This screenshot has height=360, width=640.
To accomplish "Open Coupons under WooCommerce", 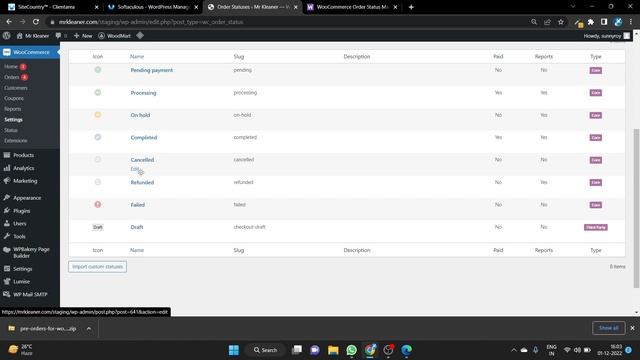I will point(14,98).
